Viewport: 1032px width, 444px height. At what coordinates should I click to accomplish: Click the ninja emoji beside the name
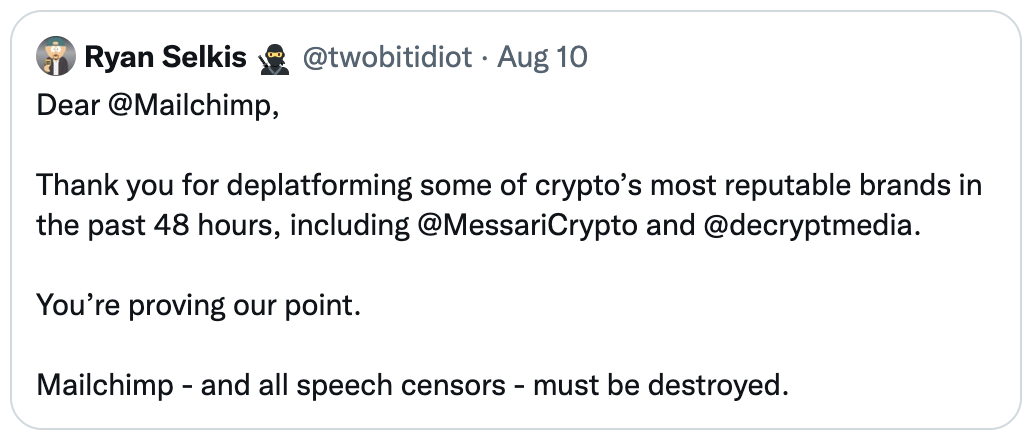click(x=273, y=58)
